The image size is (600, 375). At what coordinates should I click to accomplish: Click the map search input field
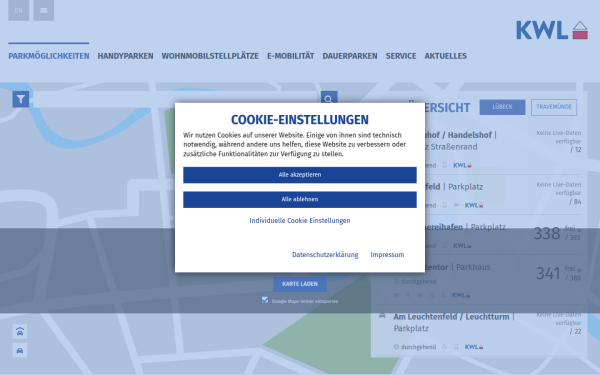(x=175, y=99)
